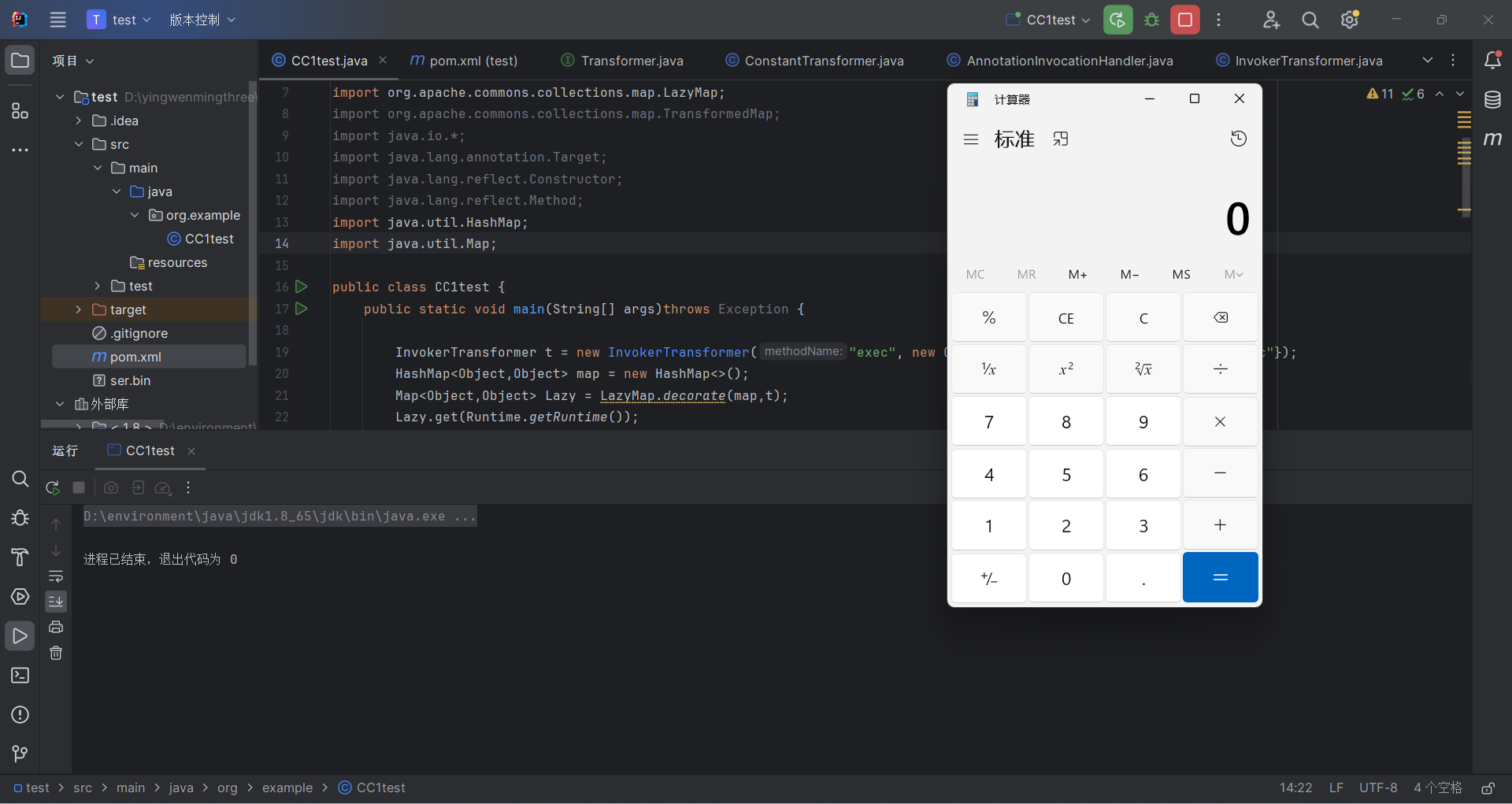Switch to Transformer.java tab

click(x=622, y=61)
